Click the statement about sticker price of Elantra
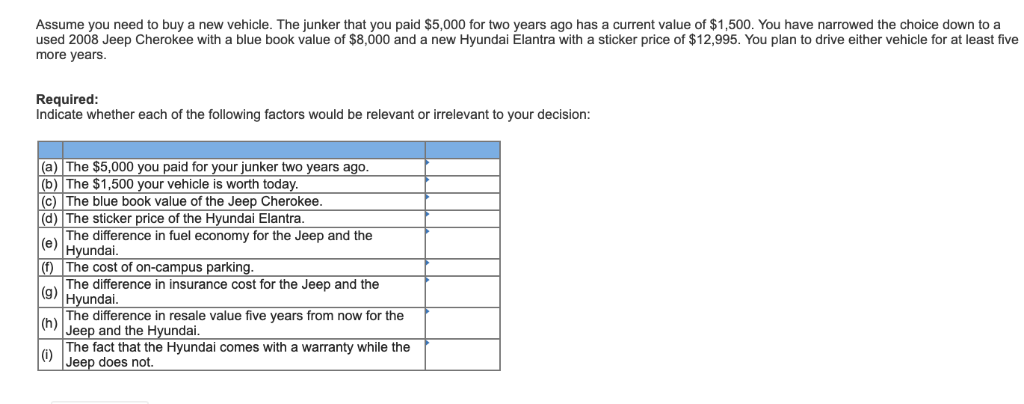Image resolution: width=1024 pixels, height=404 pixels. pyautogui.click(x=185, y=218)
